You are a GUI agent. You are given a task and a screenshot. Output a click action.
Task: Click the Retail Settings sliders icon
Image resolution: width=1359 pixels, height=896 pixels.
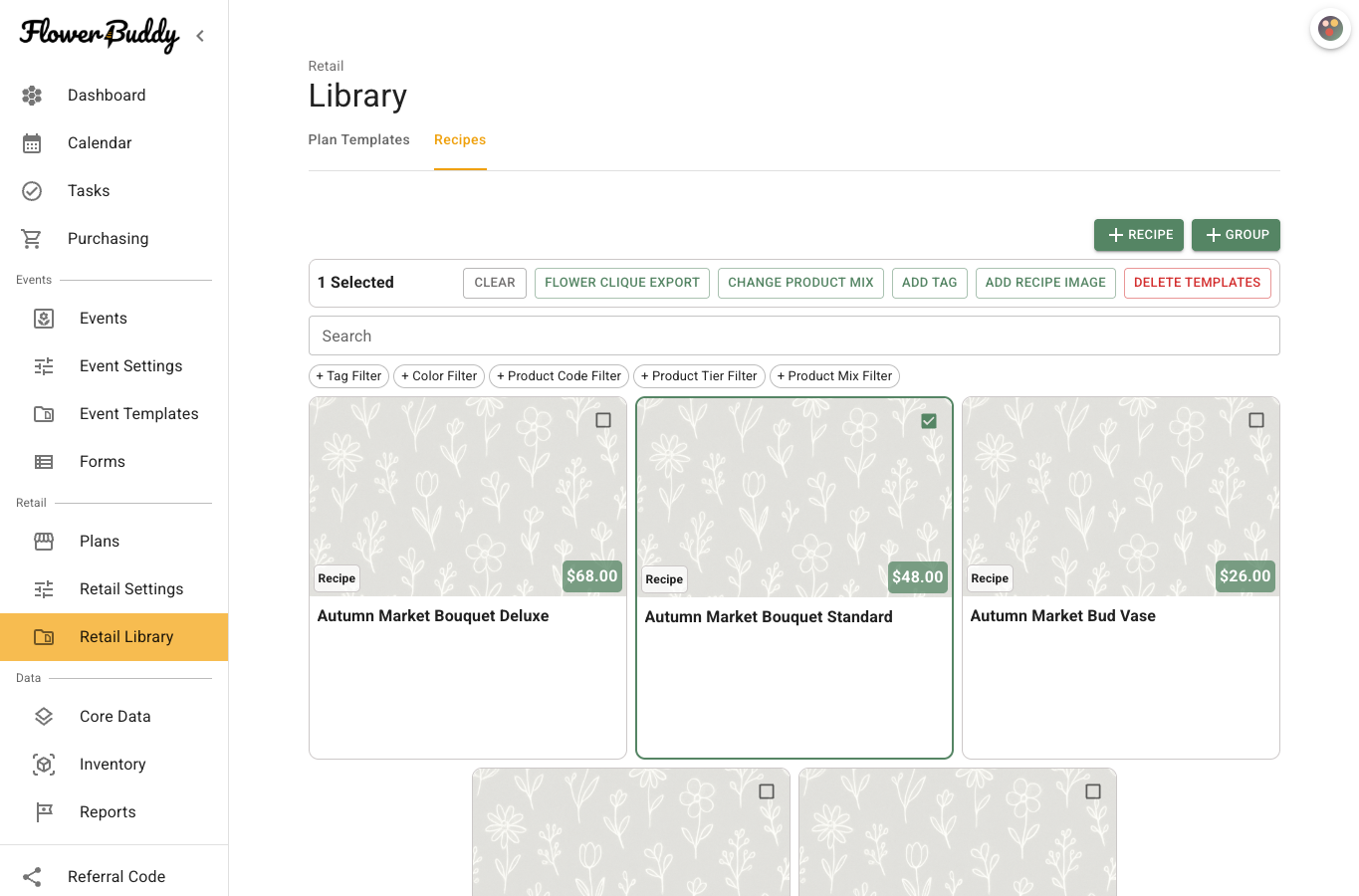(x=44, y=589)
